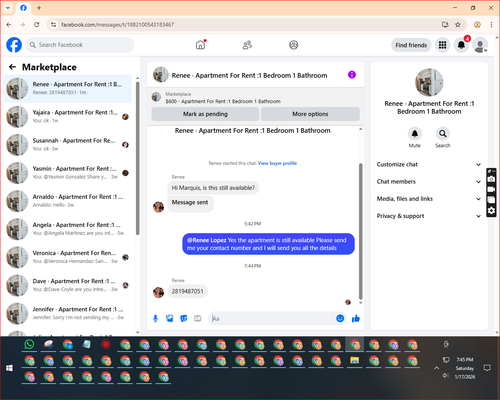Click the taskbar volume speaker icon

(x=446, y=376)
